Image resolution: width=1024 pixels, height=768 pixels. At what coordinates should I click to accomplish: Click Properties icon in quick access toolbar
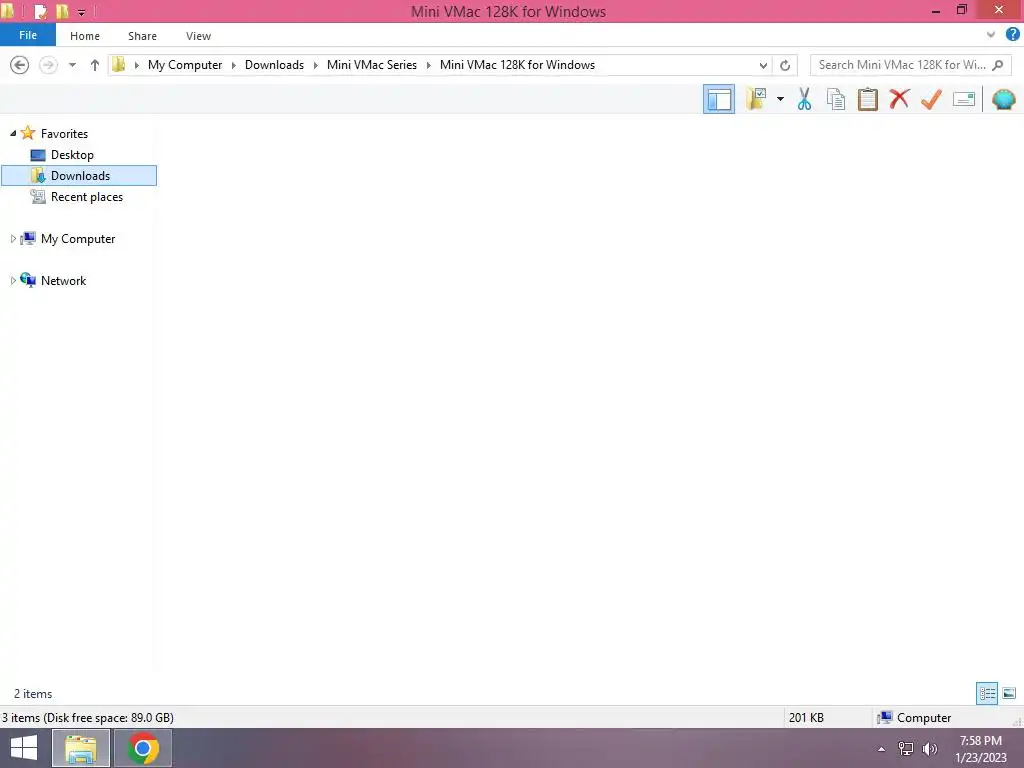pyautogui.click(x=40, y=12)
